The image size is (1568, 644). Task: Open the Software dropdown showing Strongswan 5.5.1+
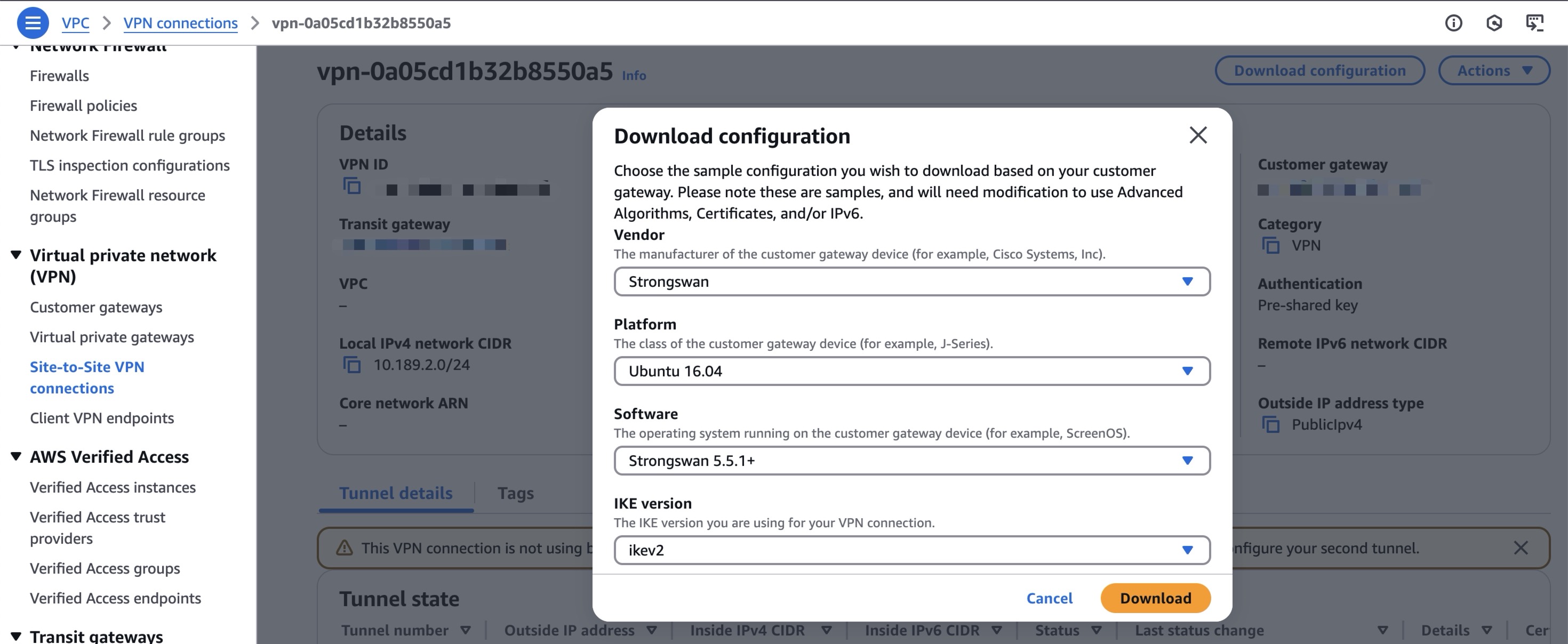(912, 460)
